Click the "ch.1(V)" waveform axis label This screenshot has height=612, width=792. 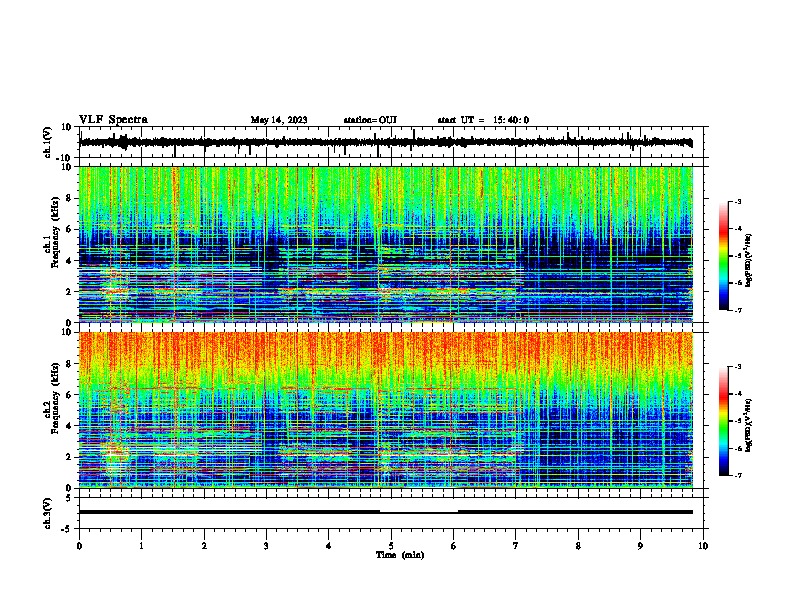tap(48, 142)
